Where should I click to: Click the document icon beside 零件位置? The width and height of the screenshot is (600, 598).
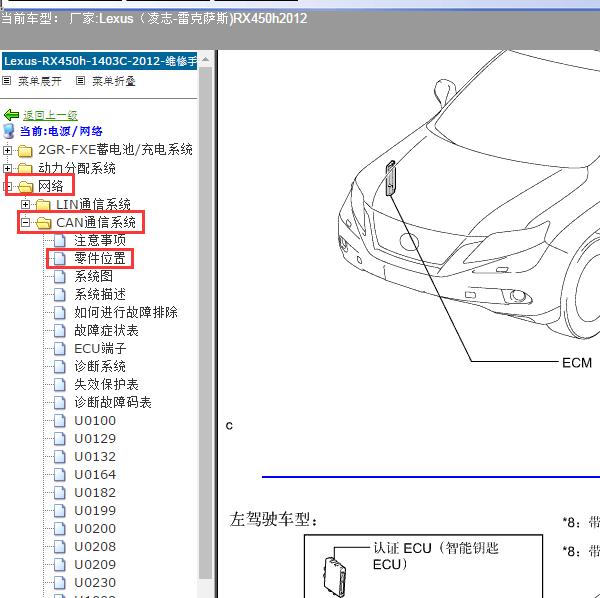pyautogui.click(x=60, y=258)
